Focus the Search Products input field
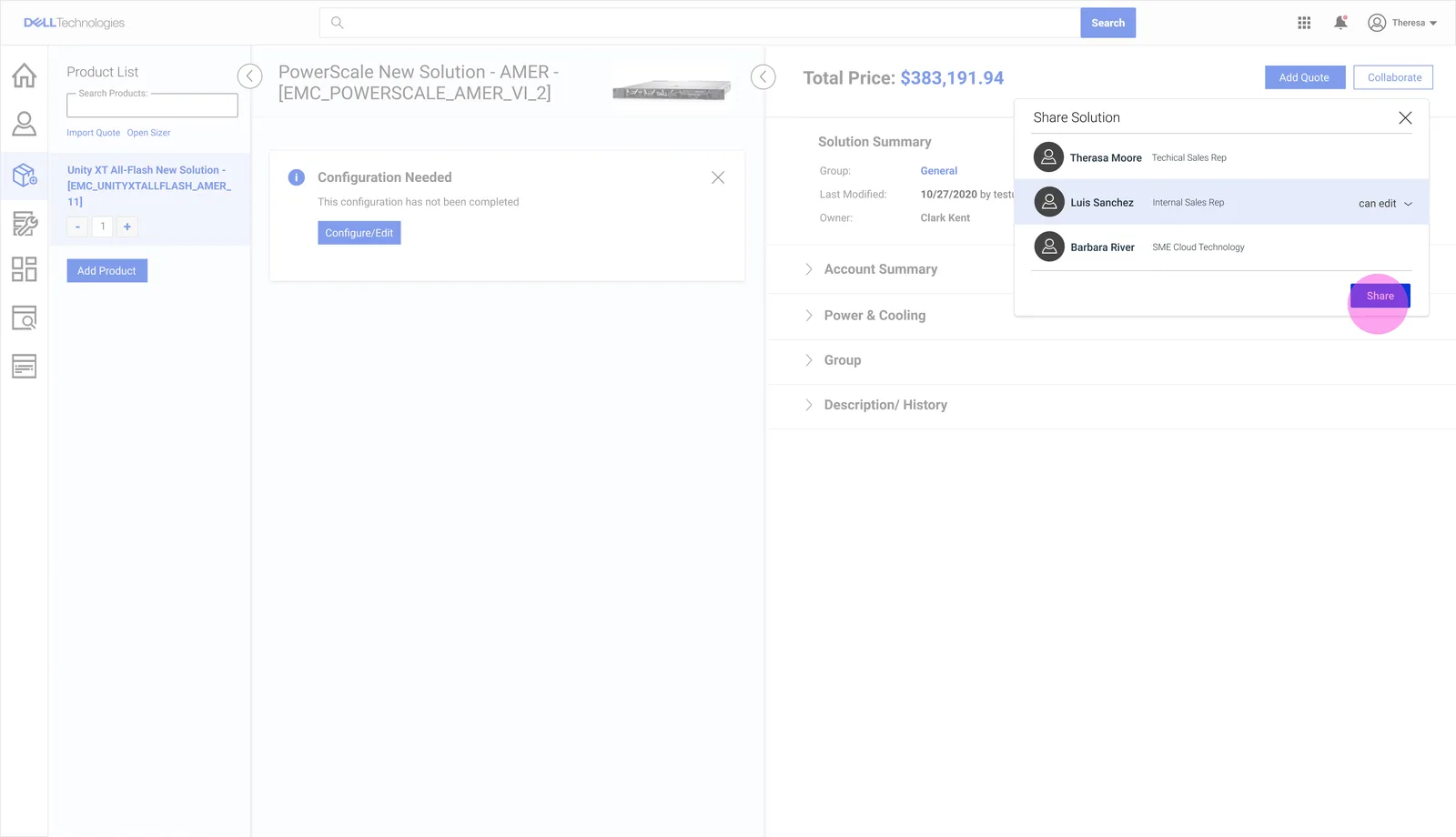1456x837 pixels. (x=152, y=106)
